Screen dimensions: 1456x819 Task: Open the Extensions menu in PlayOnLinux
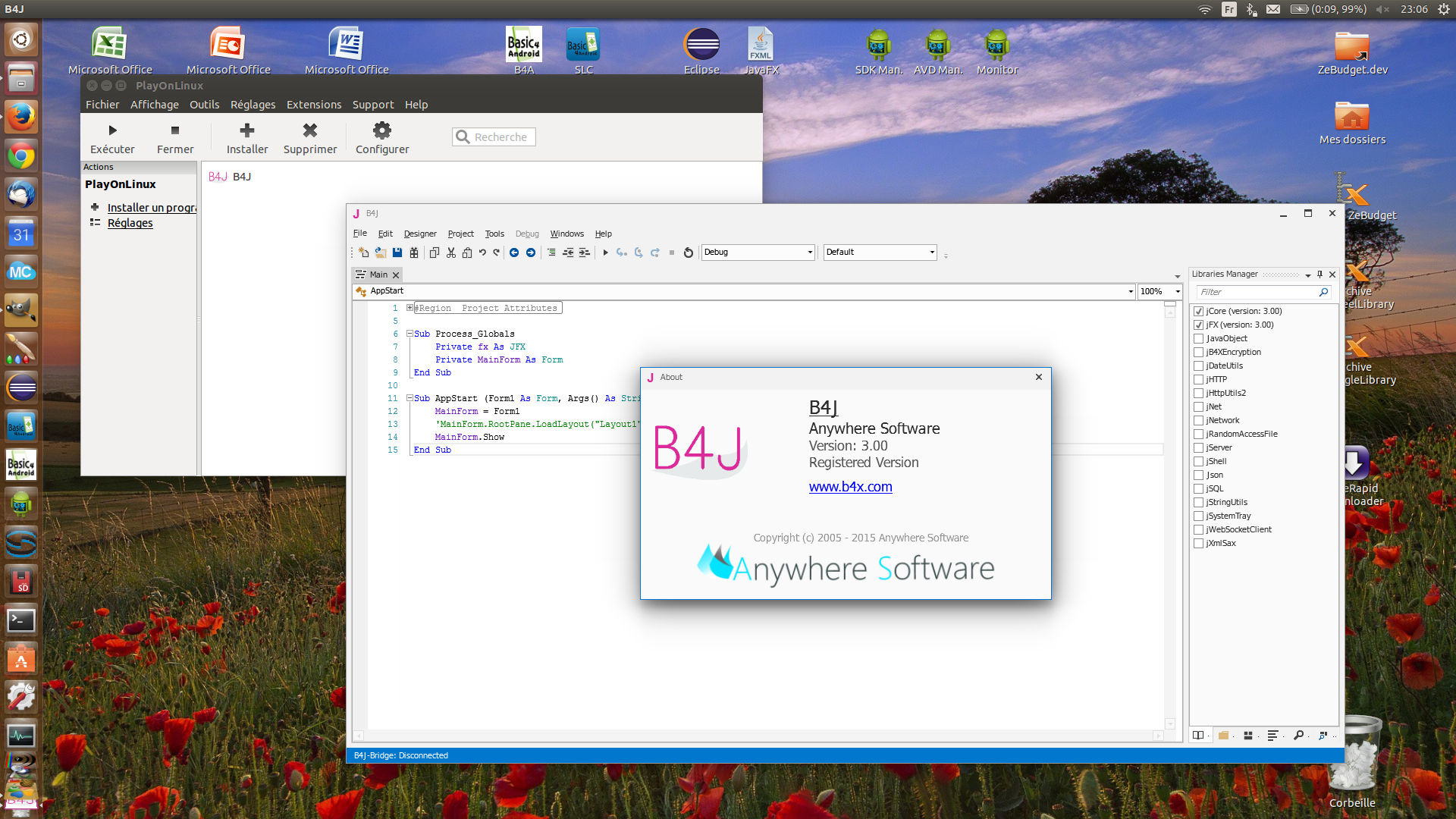(x=313, y=105)
